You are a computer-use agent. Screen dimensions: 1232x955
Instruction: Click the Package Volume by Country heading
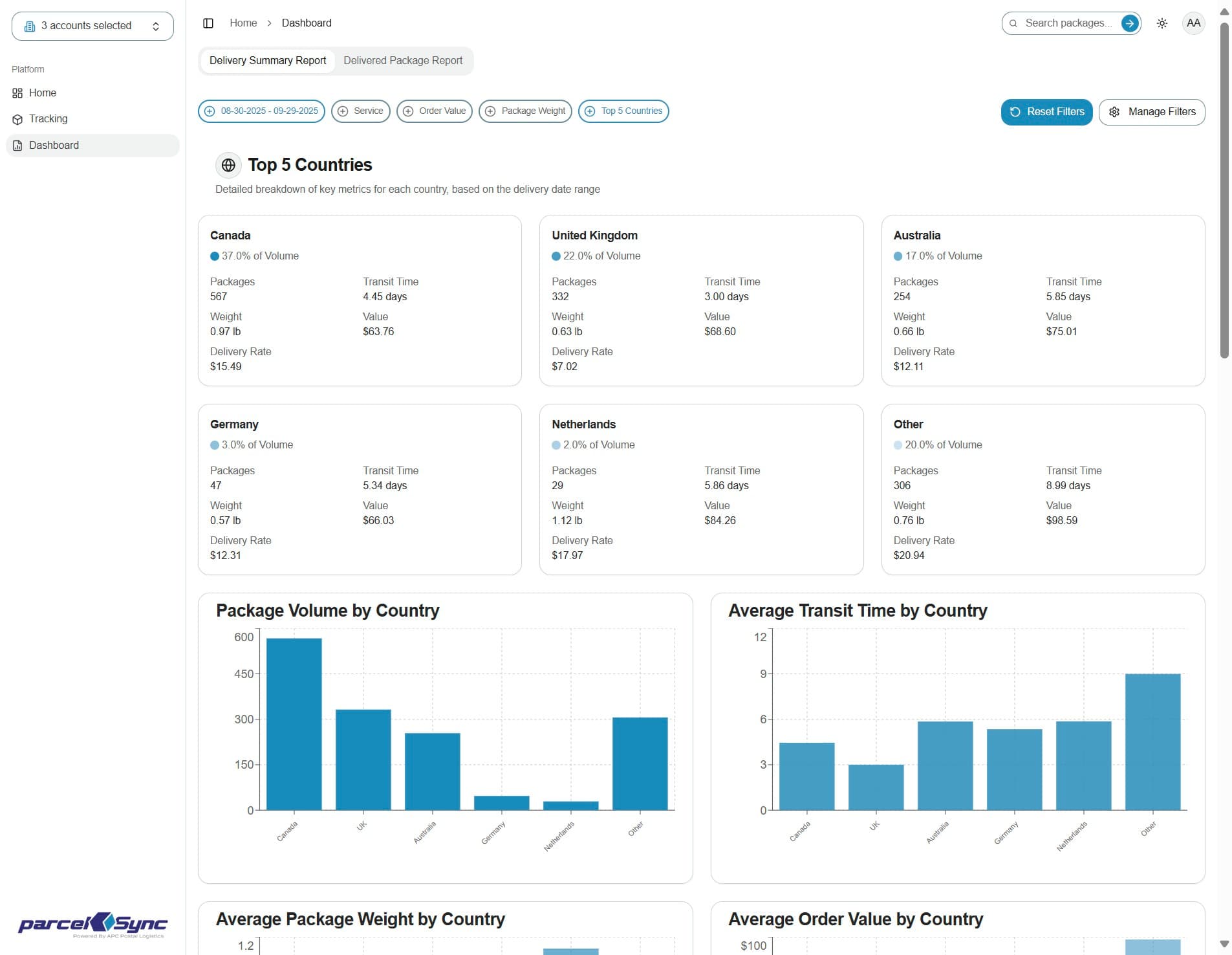pos(328,611)
